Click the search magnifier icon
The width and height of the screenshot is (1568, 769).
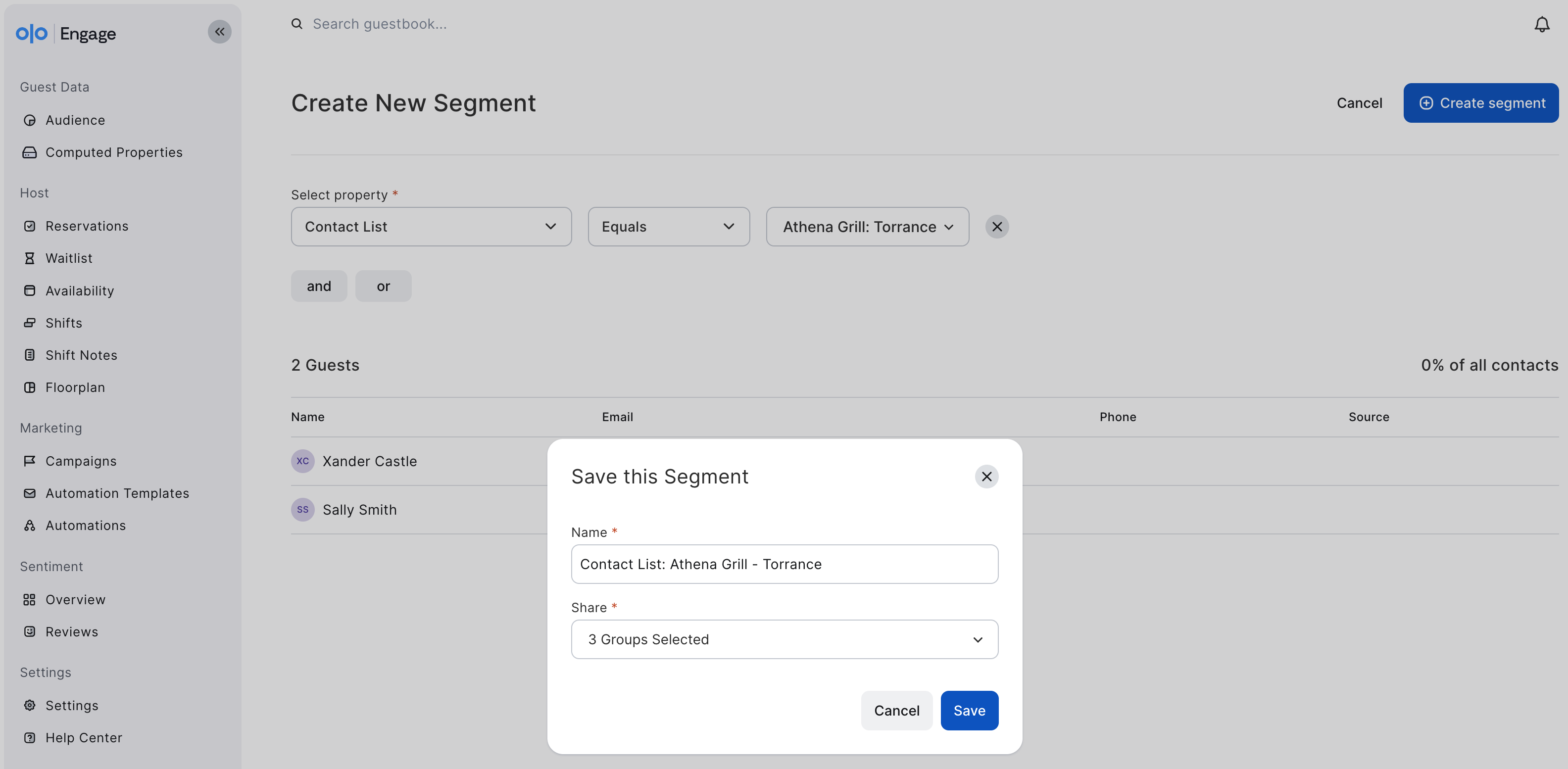coord(297,24)
